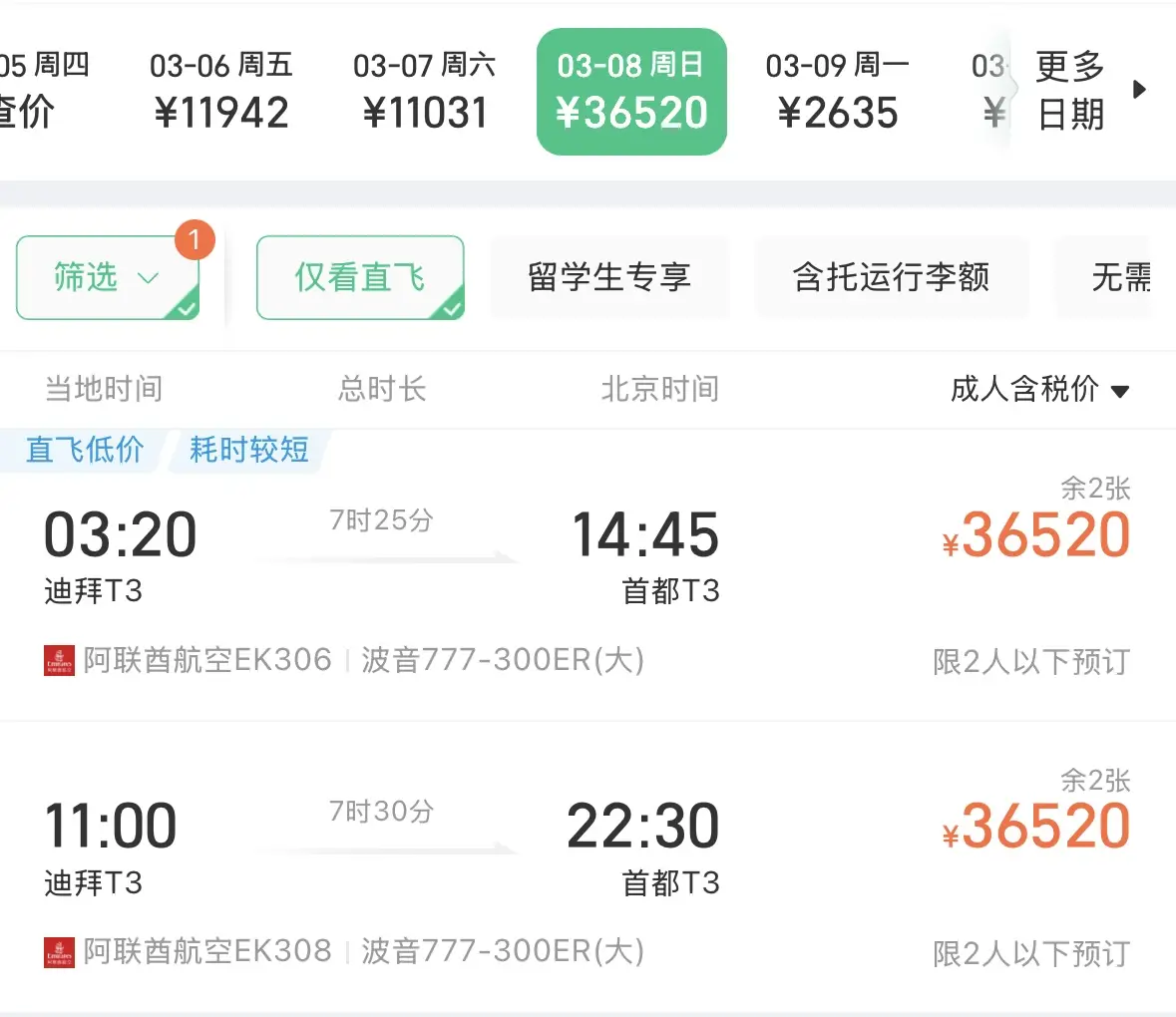Toggle the 仅看直飞 direct-flight filter off
This screenshot has width=1176, height=1017.
coord(360,278)
